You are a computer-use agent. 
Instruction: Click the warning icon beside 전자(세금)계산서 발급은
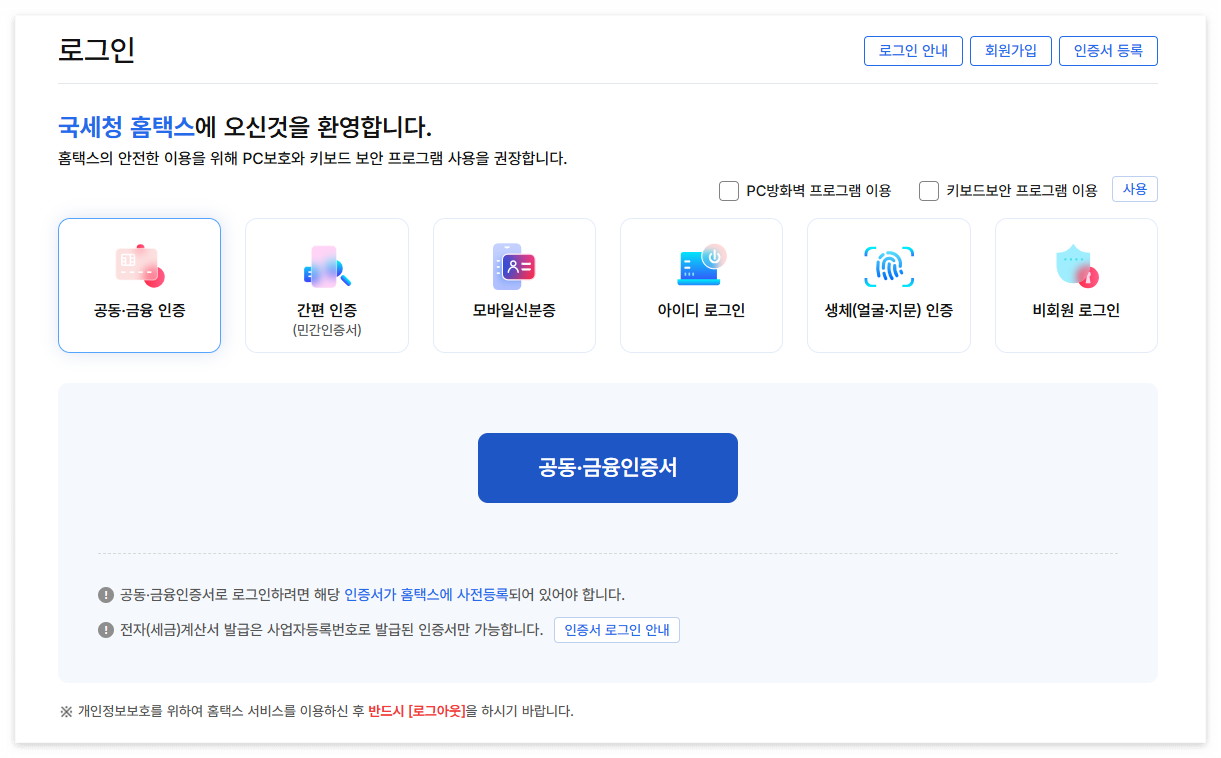[106, 630]
